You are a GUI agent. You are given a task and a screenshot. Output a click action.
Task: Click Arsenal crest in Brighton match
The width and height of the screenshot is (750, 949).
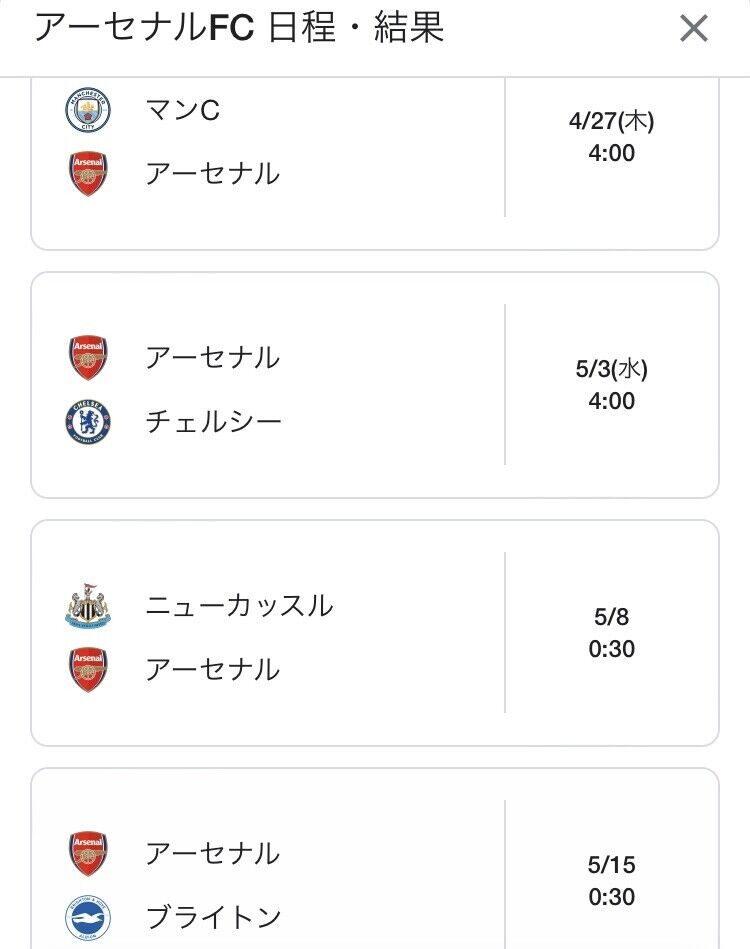88,854
